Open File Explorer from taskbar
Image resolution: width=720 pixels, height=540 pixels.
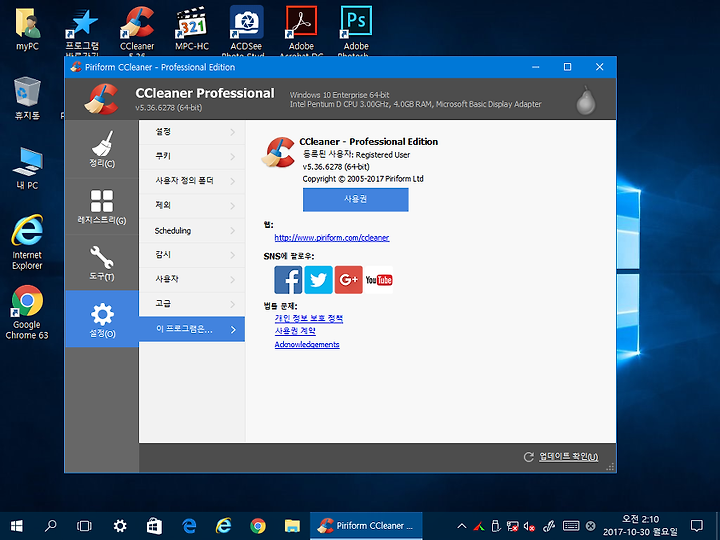[x=292, y=526]
